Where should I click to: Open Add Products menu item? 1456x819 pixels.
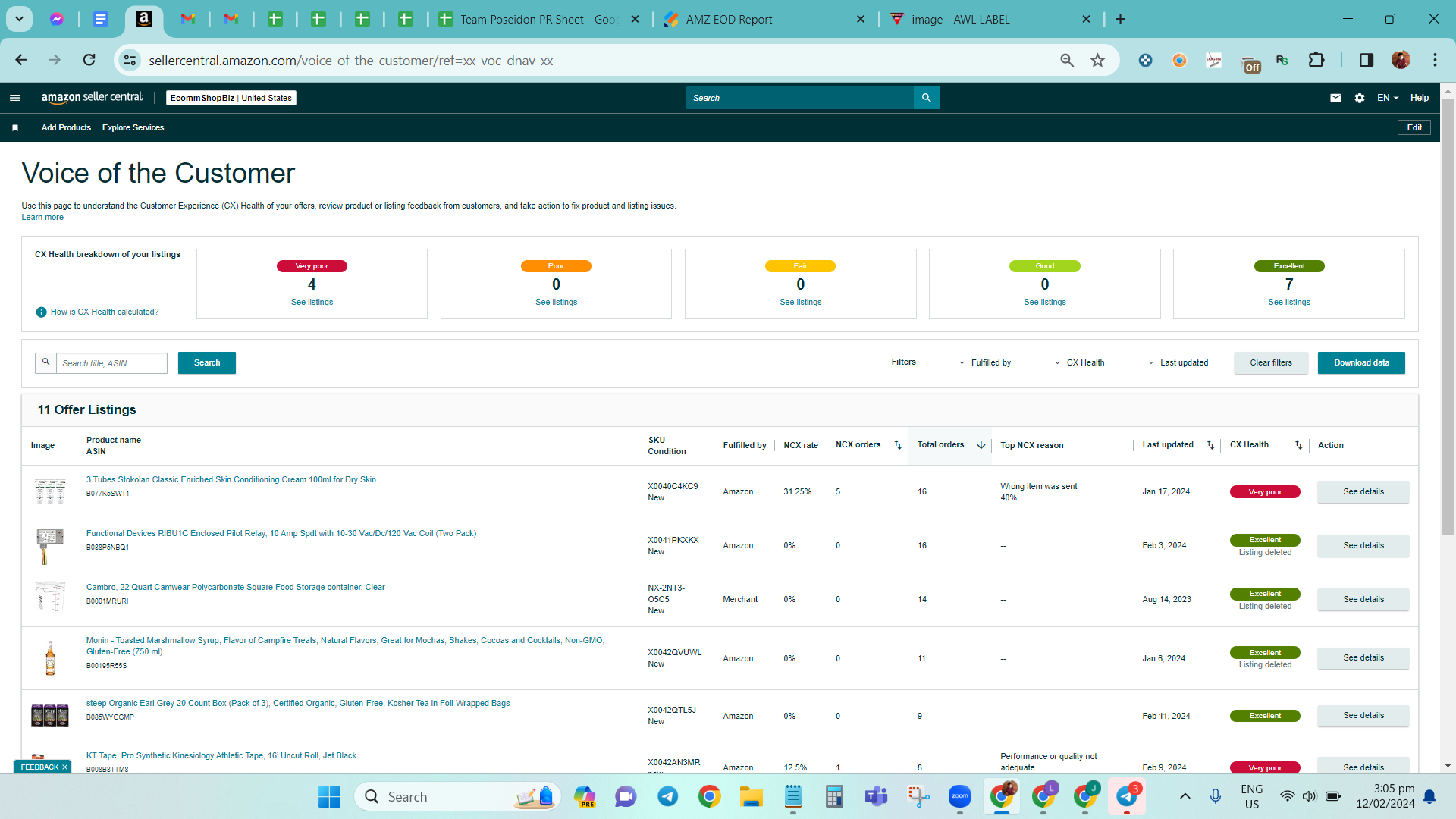click(x=66, y=127)
